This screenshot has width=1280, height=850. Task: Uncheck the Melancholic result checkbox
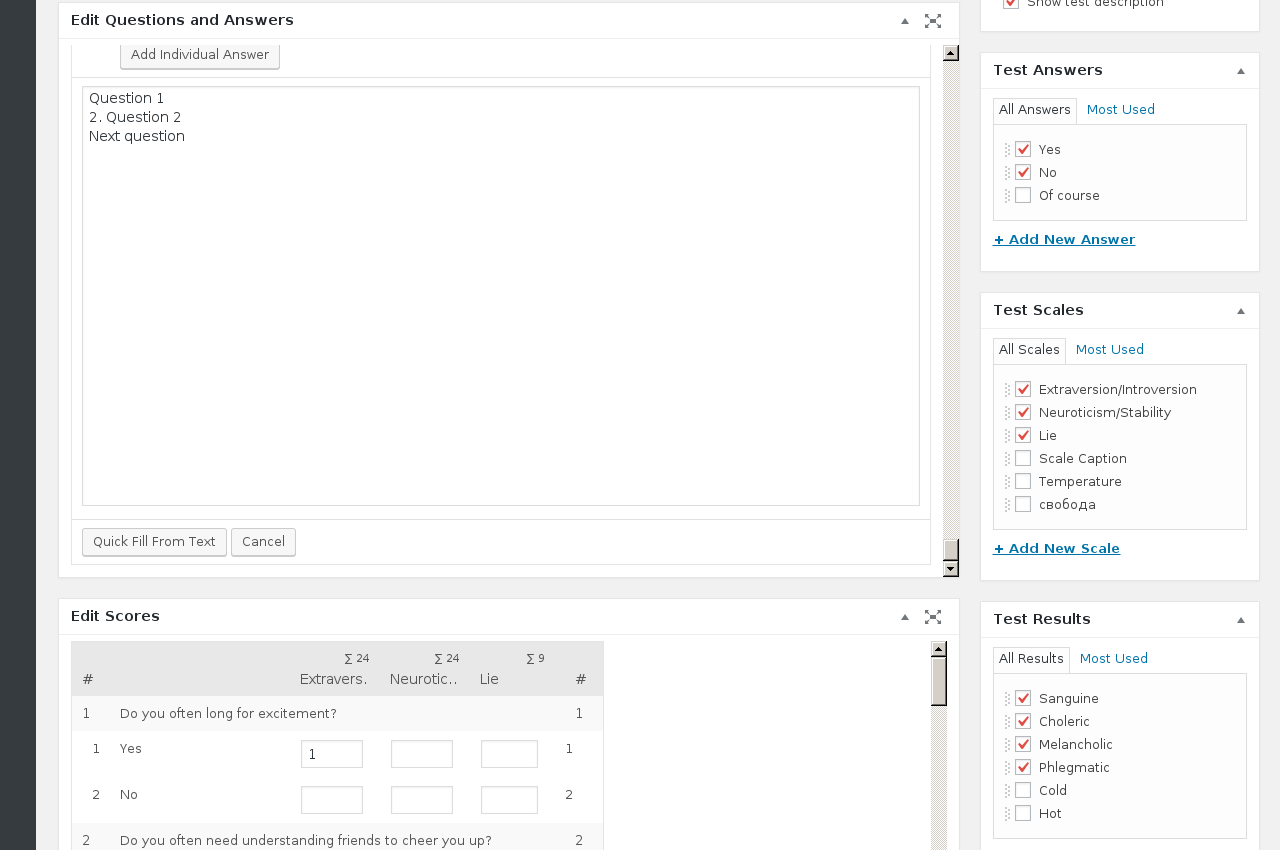click(x=1023, y=744)
